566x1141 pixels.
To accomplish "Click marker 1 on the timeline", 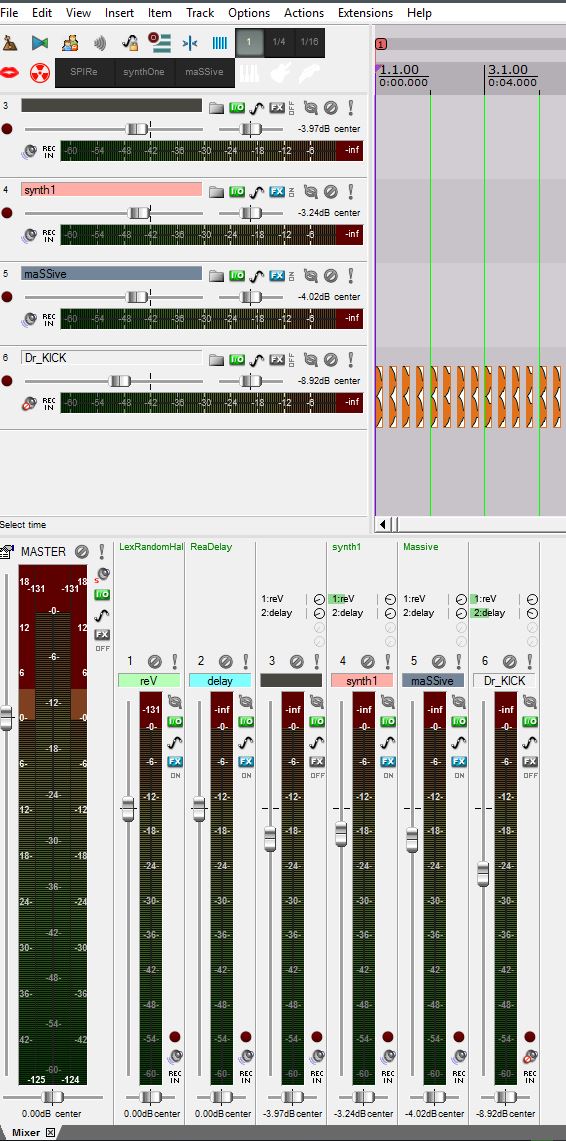I will pos(381,44).
